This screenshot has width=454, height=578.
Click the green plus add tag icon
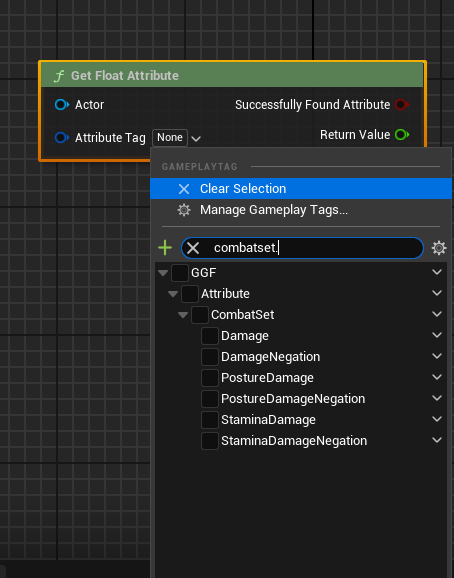click(165, 248)
